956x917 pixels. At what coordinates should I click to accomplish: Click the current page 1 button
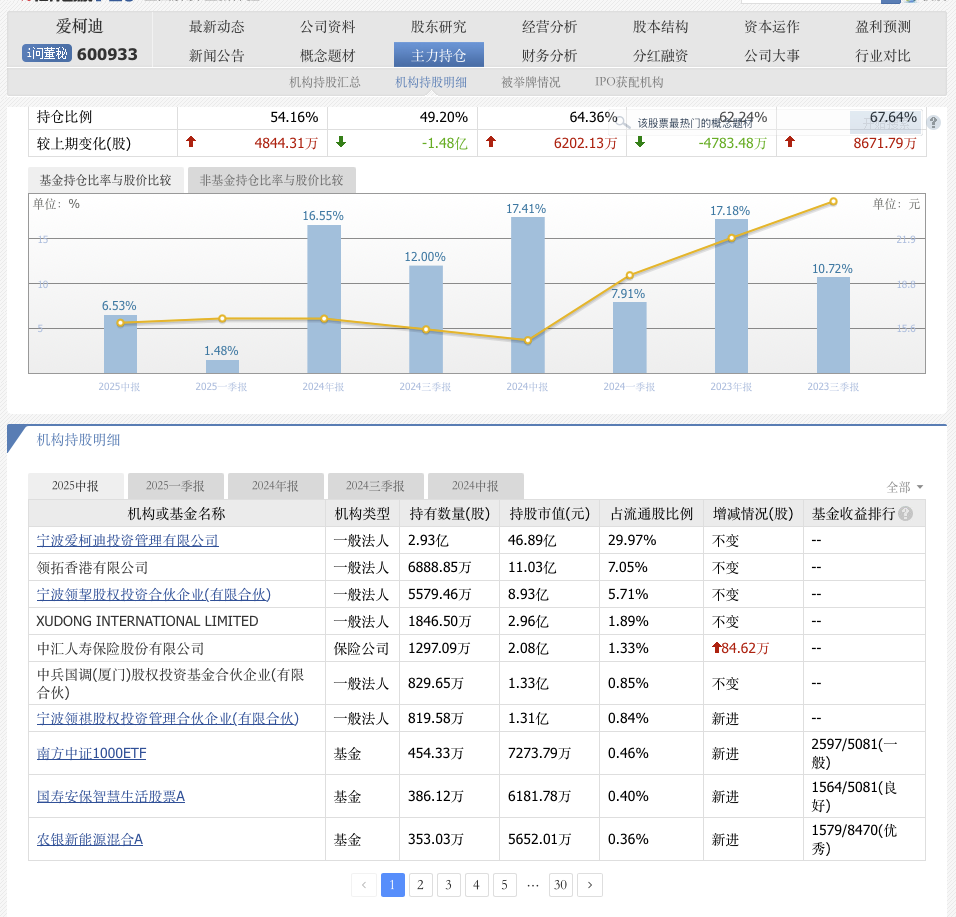coord(393,885)
